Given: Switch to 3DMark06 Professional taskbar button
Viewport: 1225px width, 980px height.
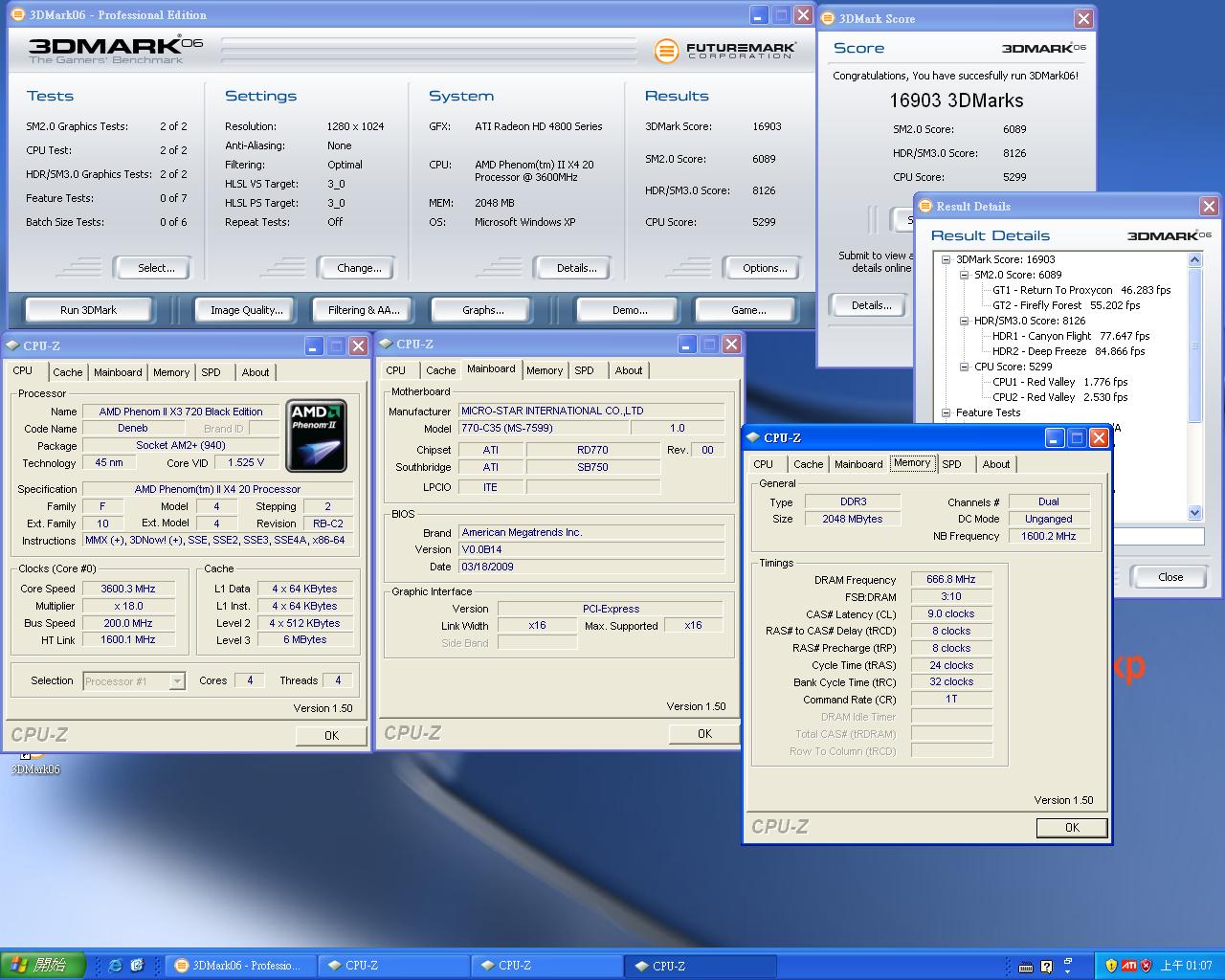Looking at the screenshot, I should (x=239, y=966).
